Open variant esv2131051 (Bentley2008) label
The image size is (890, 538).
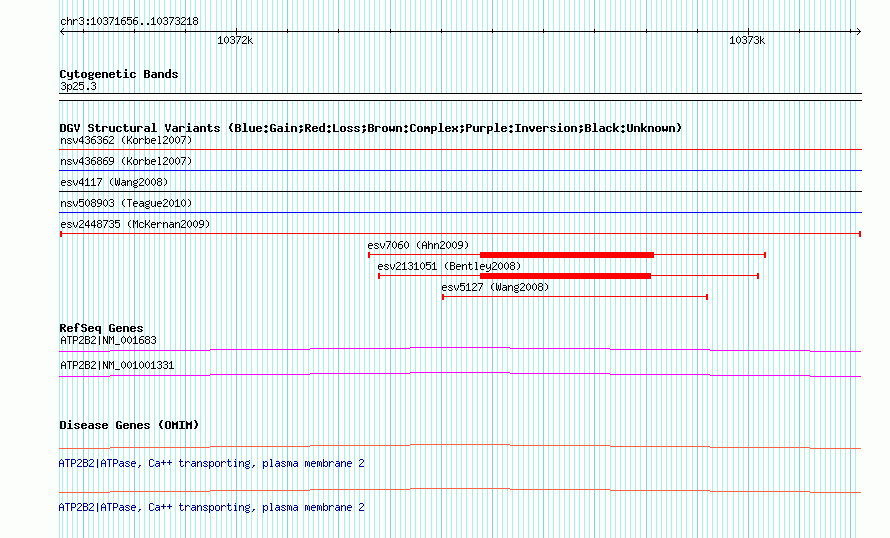pos(449,266)
